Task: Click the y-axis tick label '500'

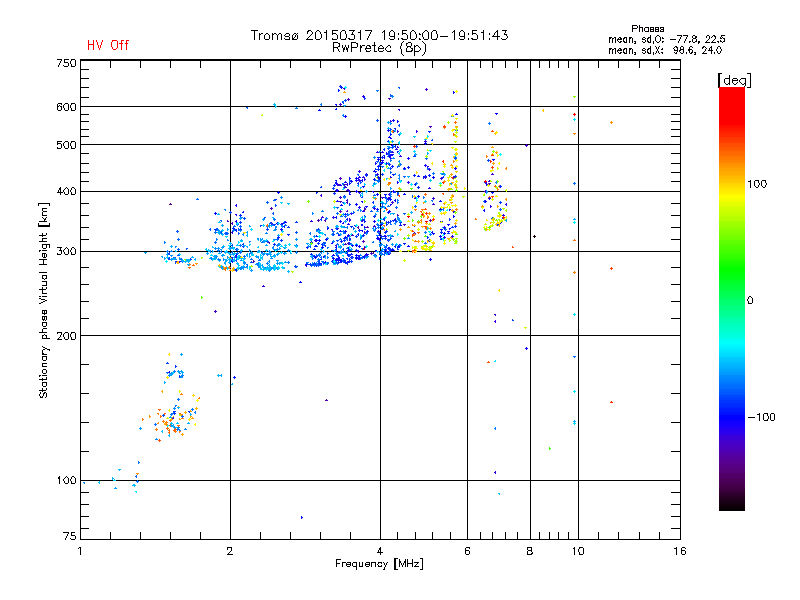Action: click(66, 145)
